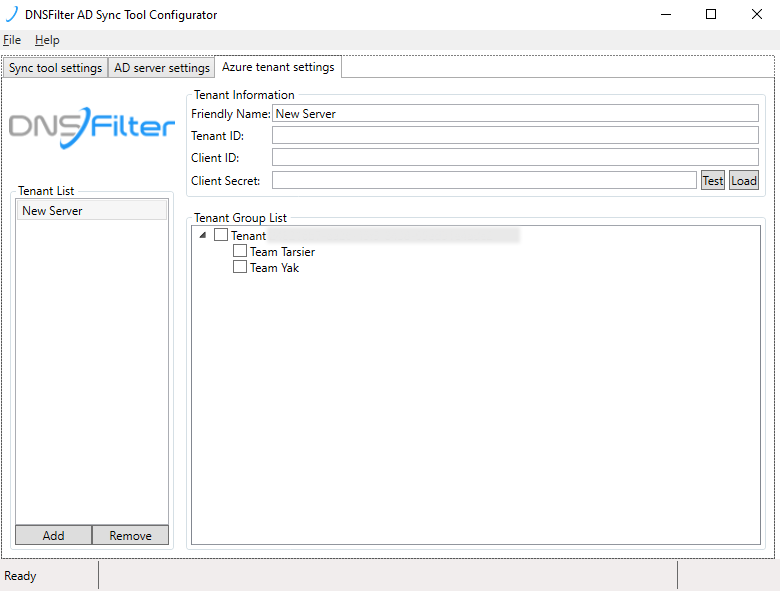
Task: Select the Team Yak tree label
Action: click(274, 268)
